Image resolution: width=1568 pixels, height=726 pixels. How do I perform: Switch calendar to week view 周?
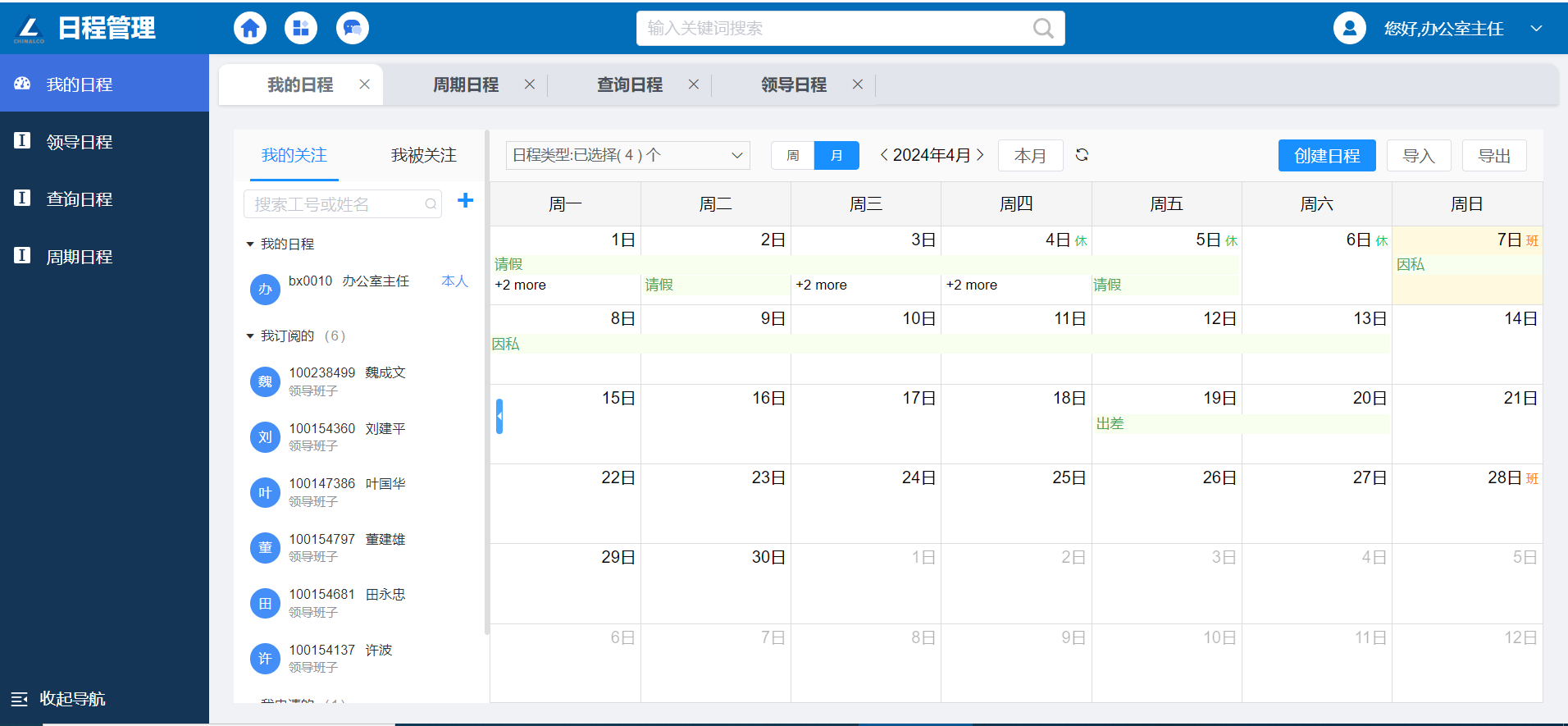[792, 155]
